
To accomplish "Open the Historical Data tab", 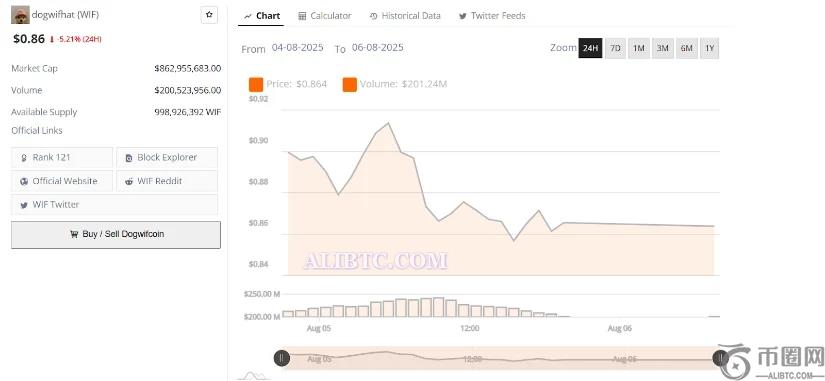I will click(x=405, y=16).
